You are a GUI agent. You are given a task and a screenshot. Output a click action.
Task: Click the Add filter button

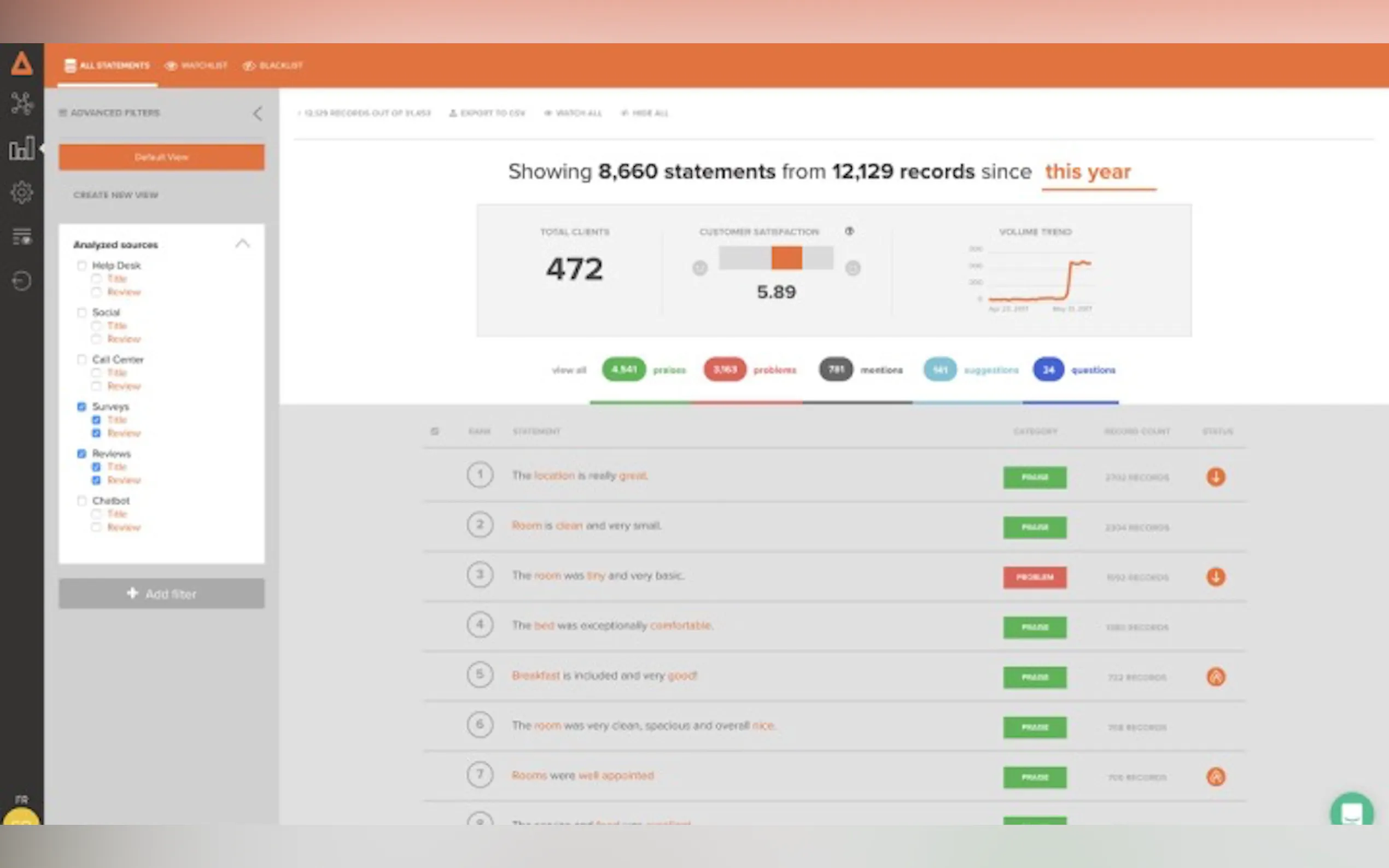point(161,594)
